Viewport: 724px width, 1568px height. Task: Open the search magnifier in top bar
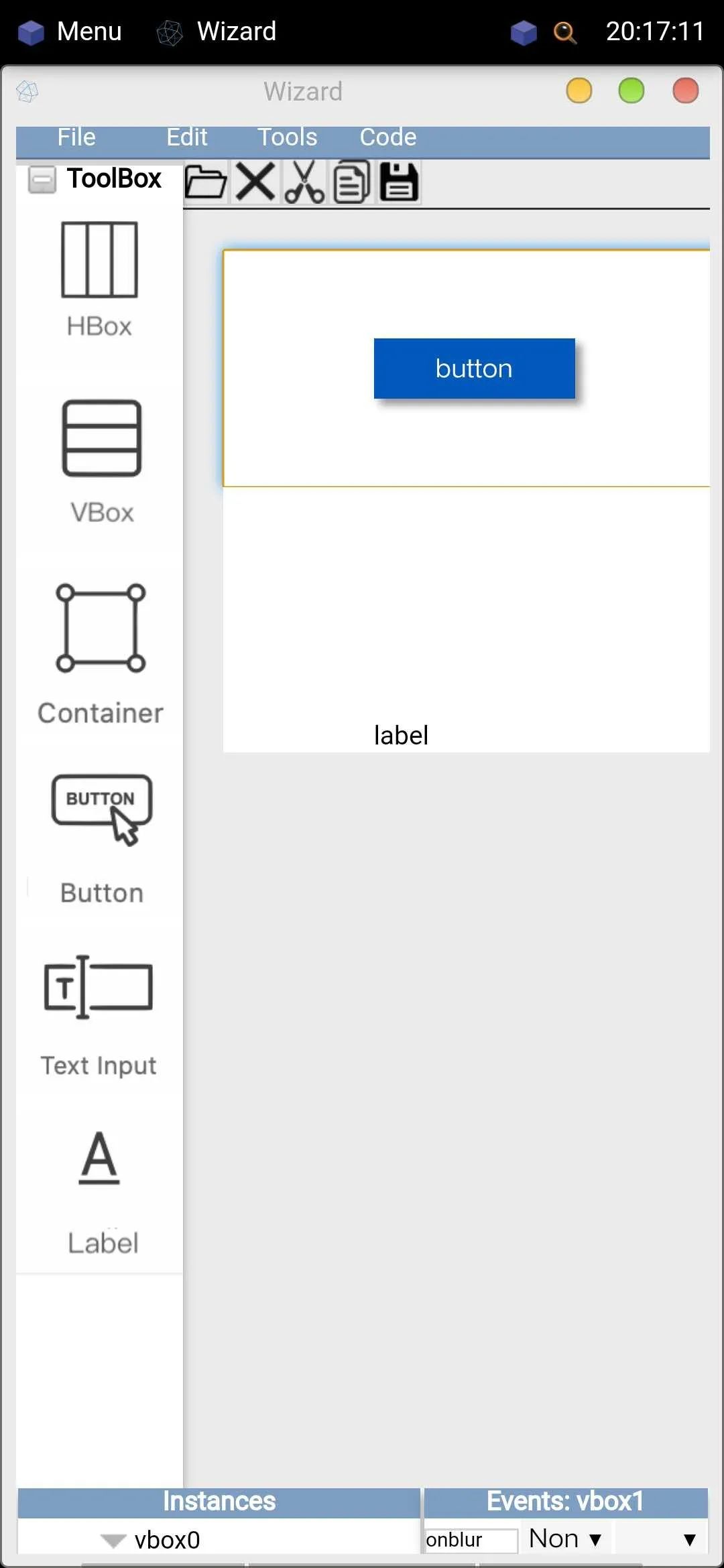(x=564, y=31)
